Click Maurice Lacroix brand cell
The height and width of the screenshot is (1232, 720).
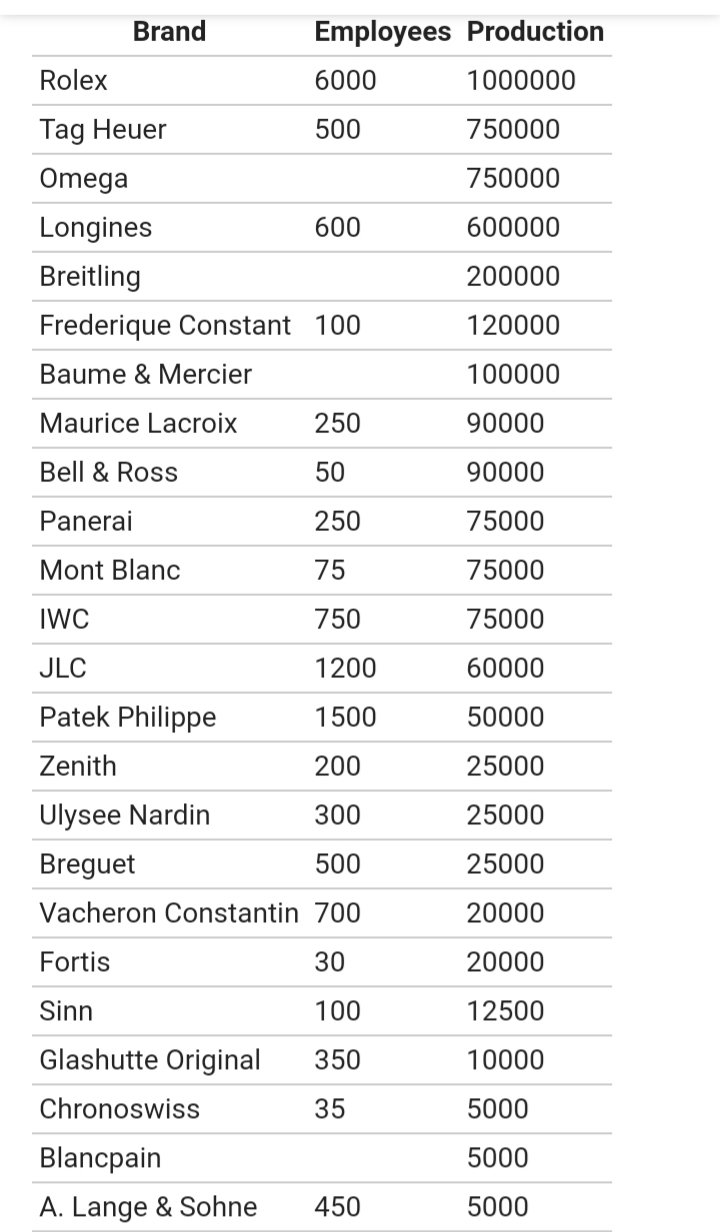point(138,424)
